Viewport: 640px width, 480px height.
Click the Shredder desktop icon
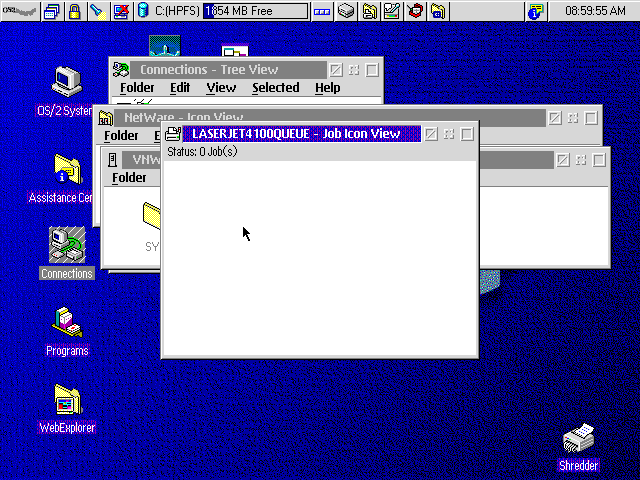(578, 439)
